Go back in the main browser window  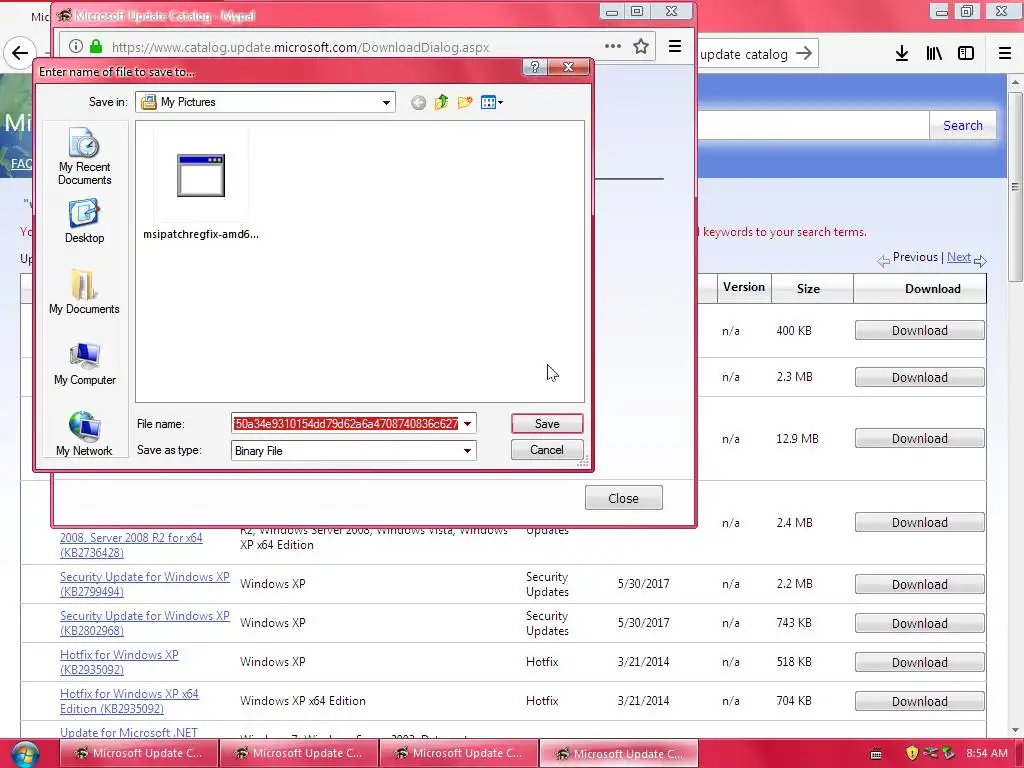(x=20, y=53)
